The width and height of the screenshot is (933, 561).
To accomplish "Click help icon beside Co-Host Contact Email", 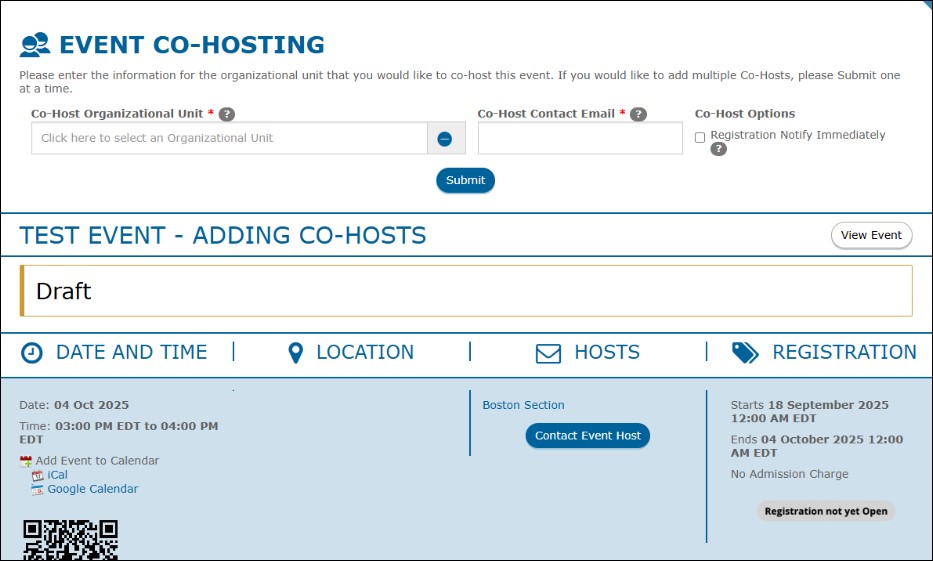I will tap(638, 114).
